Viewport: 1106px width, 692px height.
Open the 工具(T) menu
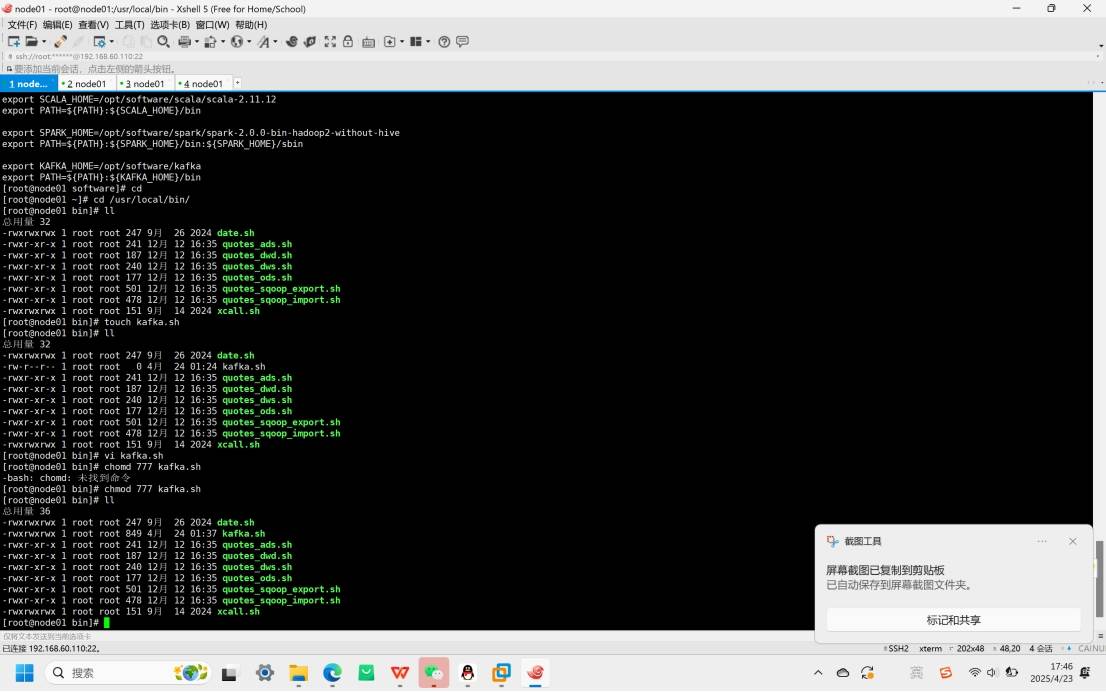point(129,25)
